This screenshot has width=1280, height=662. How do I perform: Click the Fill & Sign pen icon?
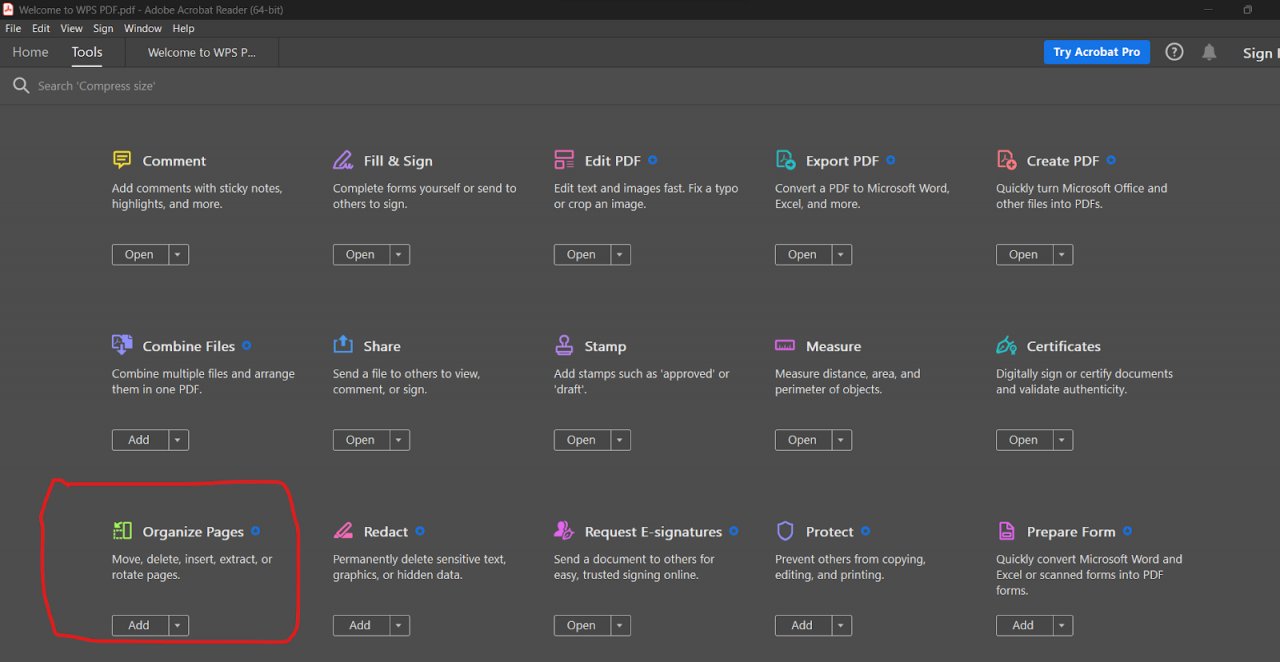point(343,159)
